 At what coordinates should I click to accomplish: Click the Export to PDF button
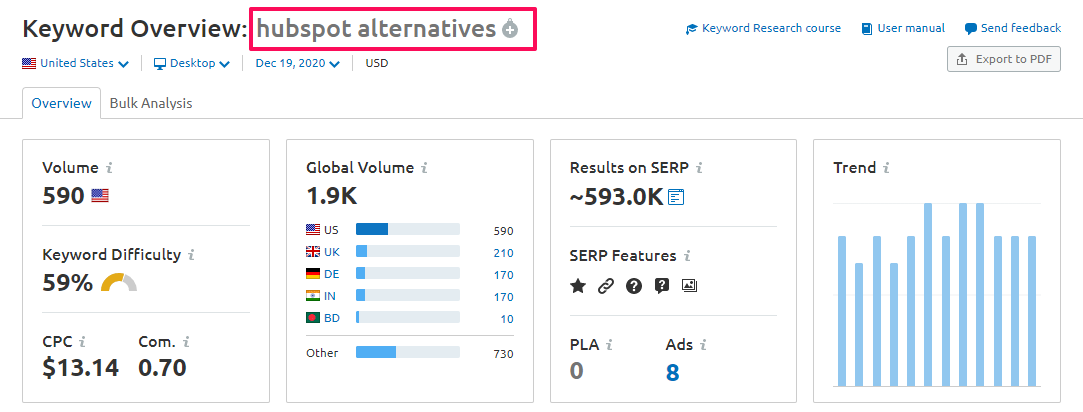pyautogui.click(x=1004, y=59)
